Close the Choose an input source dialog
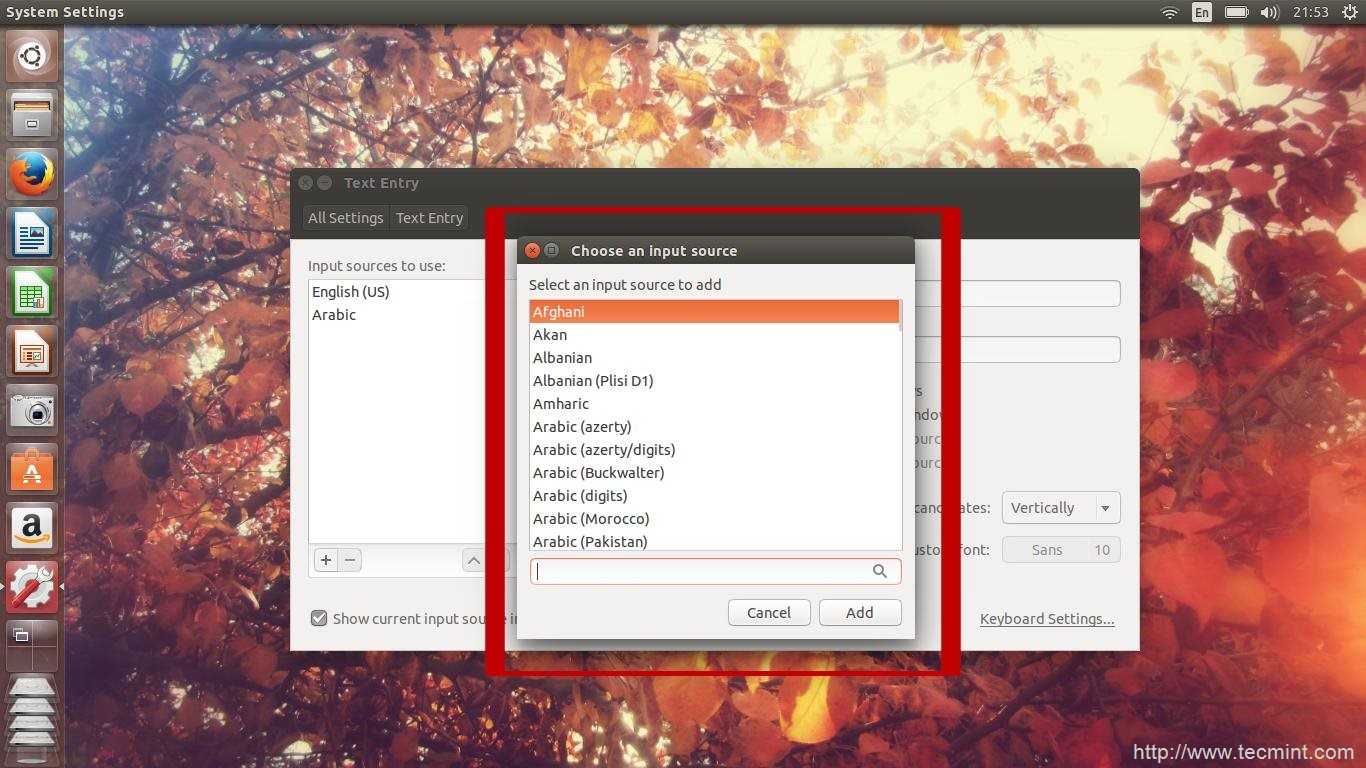The image size is (1366, 768). pyautogui.click(x=532, y=251)
